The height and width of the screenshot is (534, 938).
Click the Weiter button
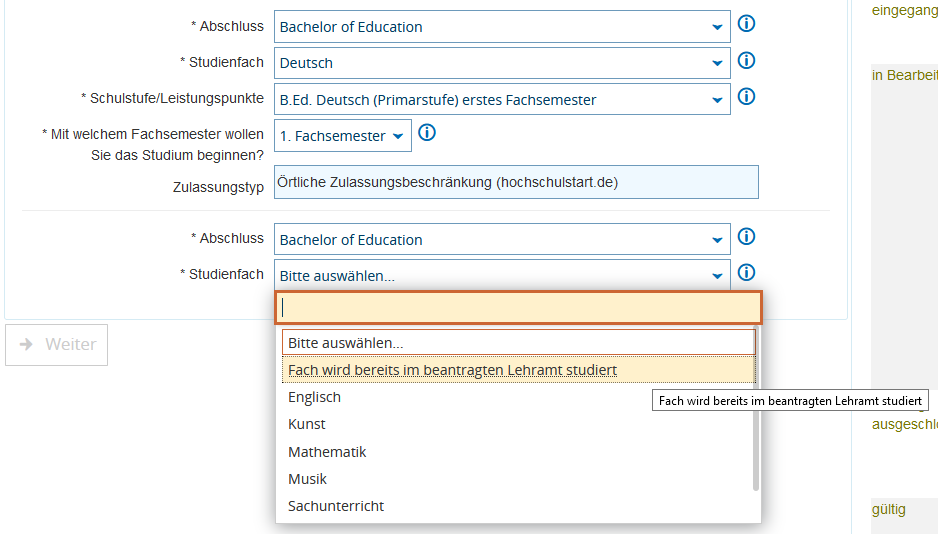[57, 344]
